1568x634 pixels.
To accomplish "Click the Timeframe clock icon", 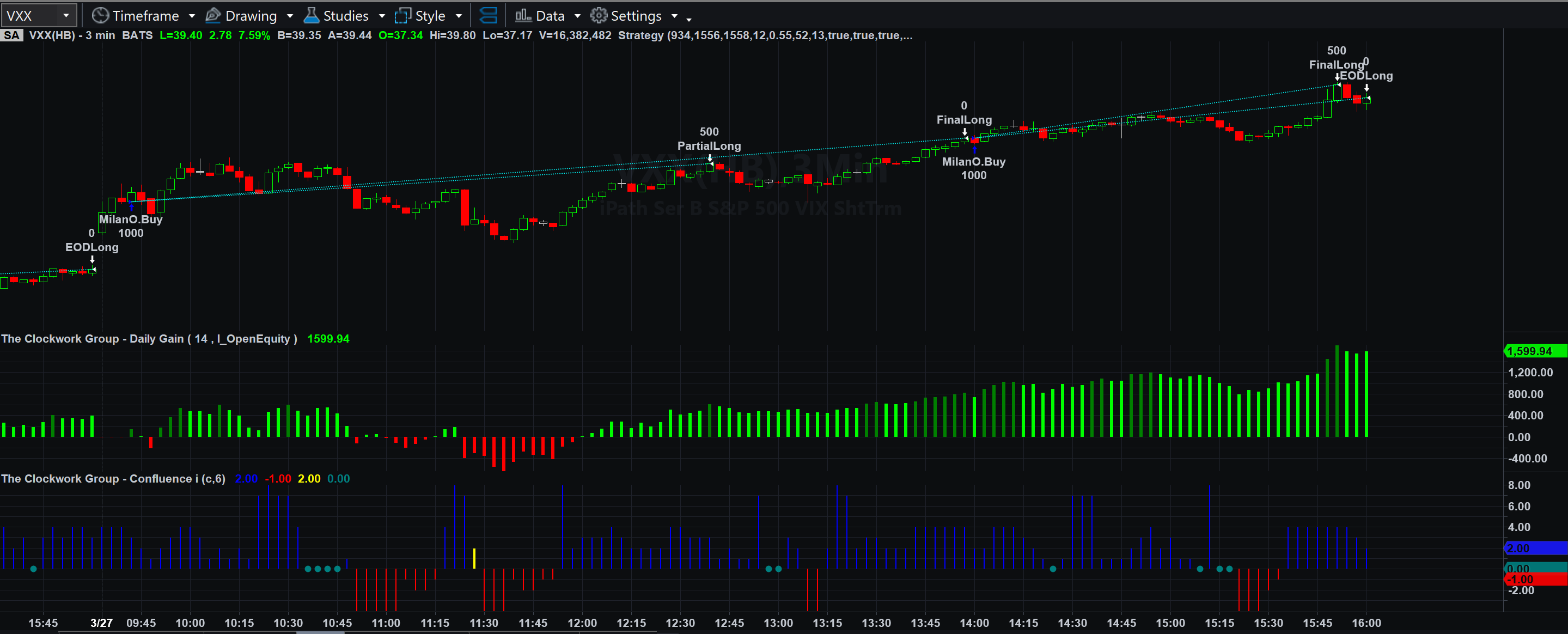I will pos(100,15).
